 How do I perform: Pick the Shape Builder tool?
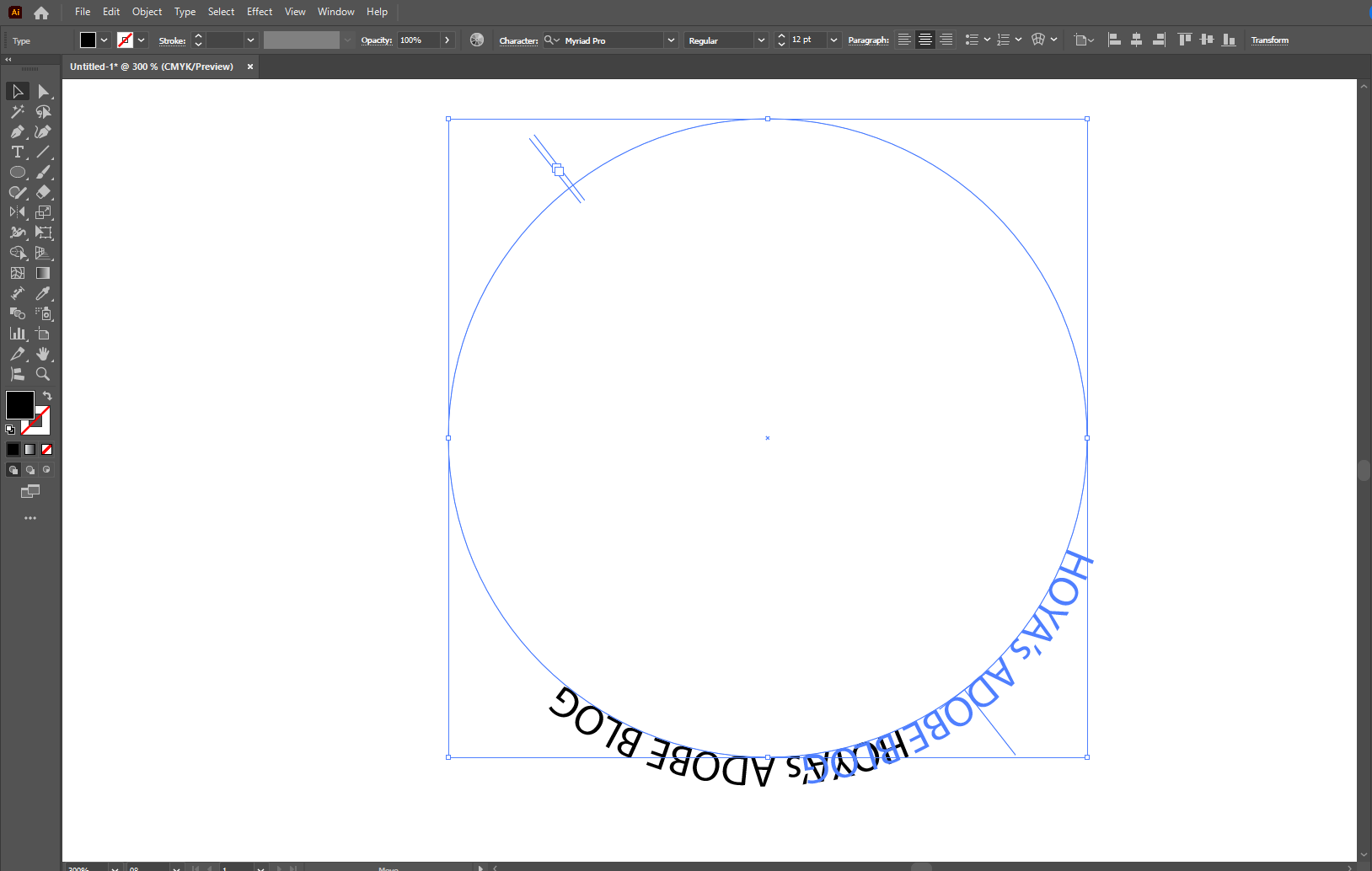[18, 253]
